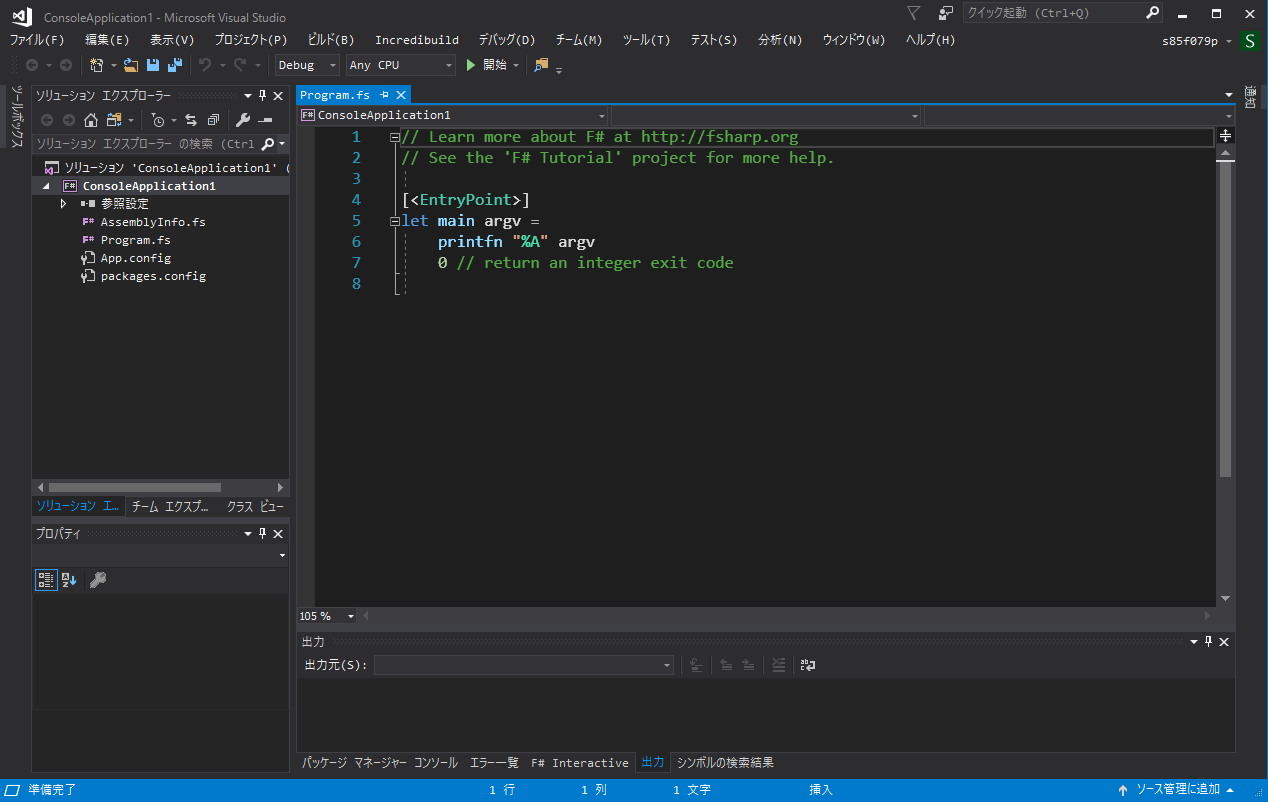Image resolution: width=1268 pixels, height=802 pixels.
Task: Expand the 参照設定 node in Solution Explorer
Action: point(62,203)
